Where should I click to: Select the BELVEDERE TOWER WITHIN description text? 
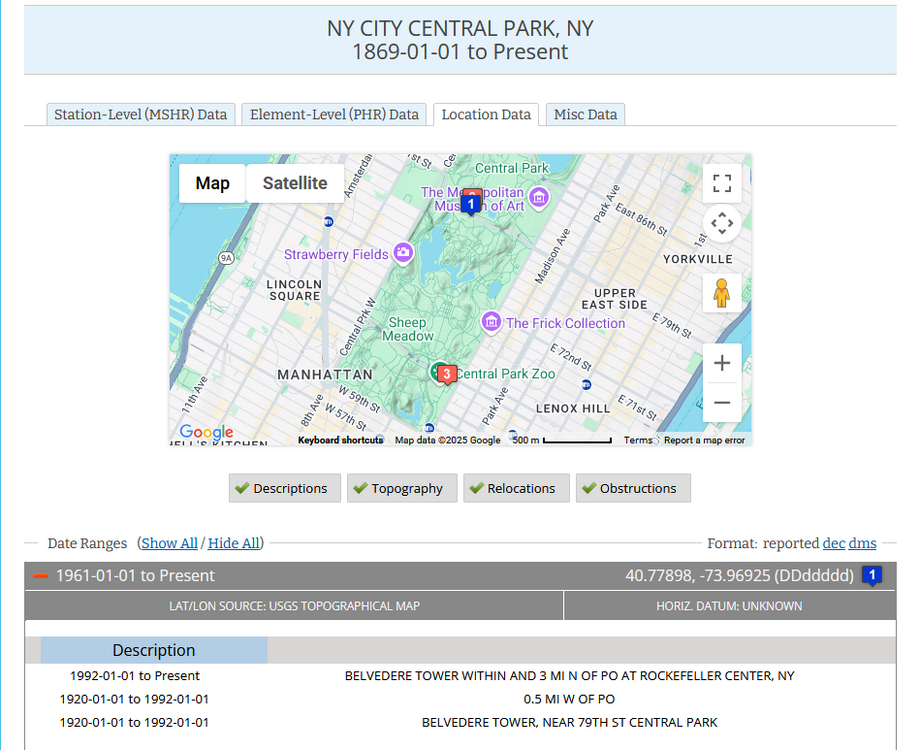click(x=569, y=675)
